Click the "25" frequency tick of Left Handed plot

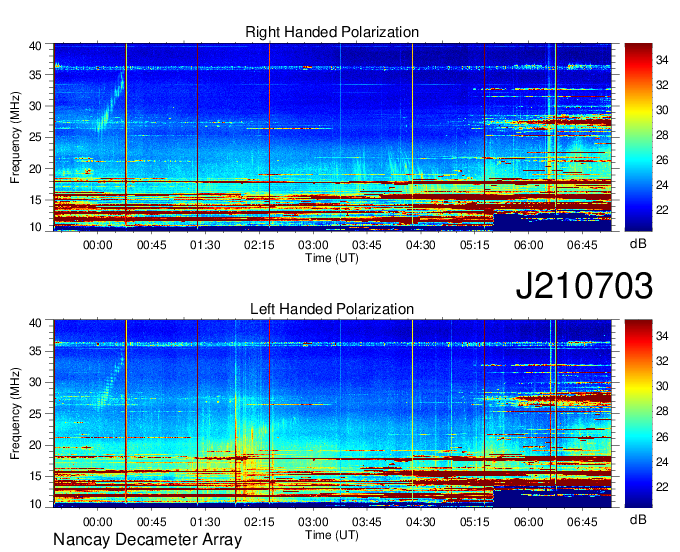pos(36,414)
